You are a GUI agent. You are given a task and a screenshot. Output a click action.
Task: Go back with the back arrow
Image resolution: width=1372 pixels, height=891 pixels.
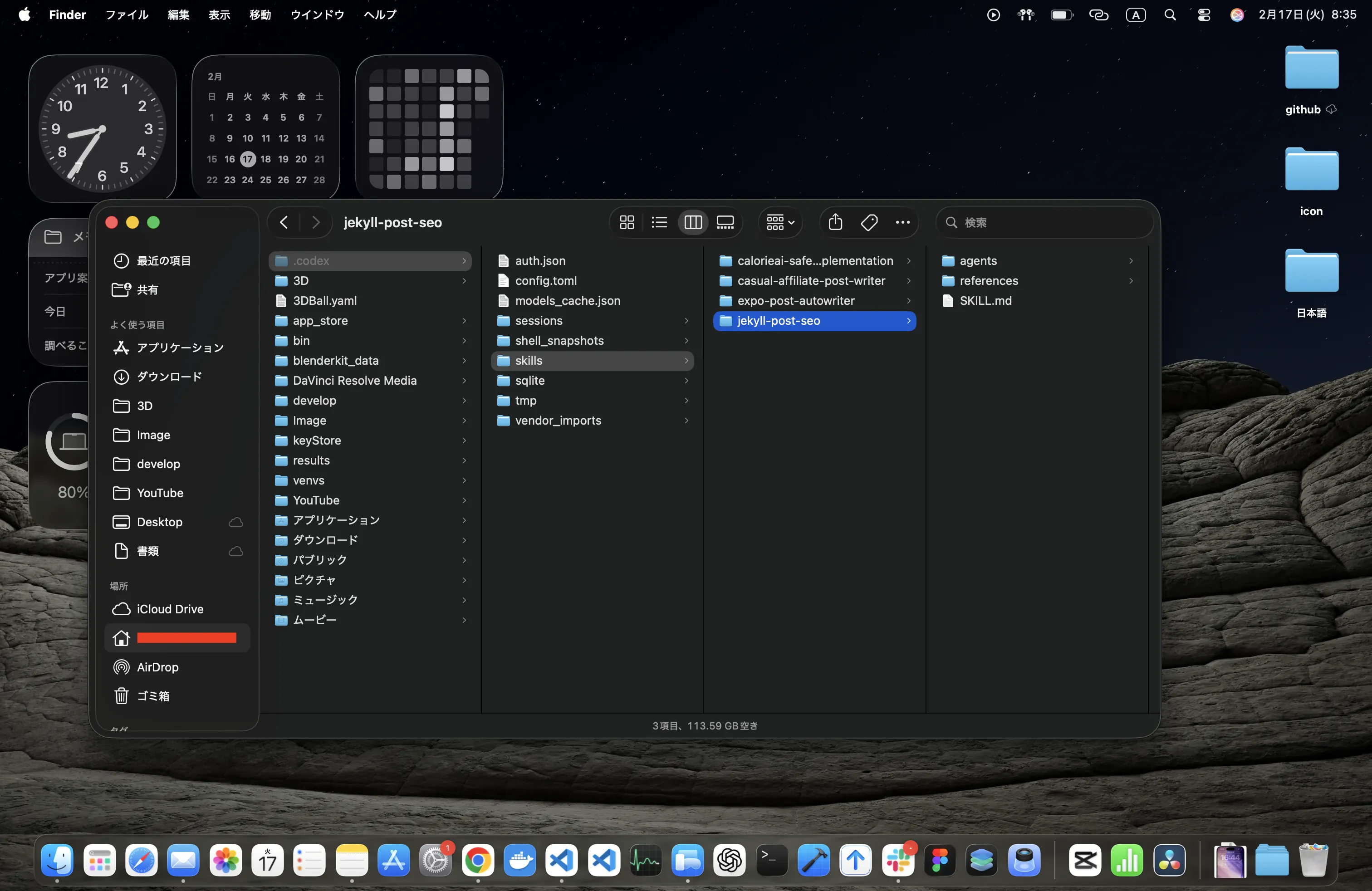pyautogui.click(x=284, y=222)
